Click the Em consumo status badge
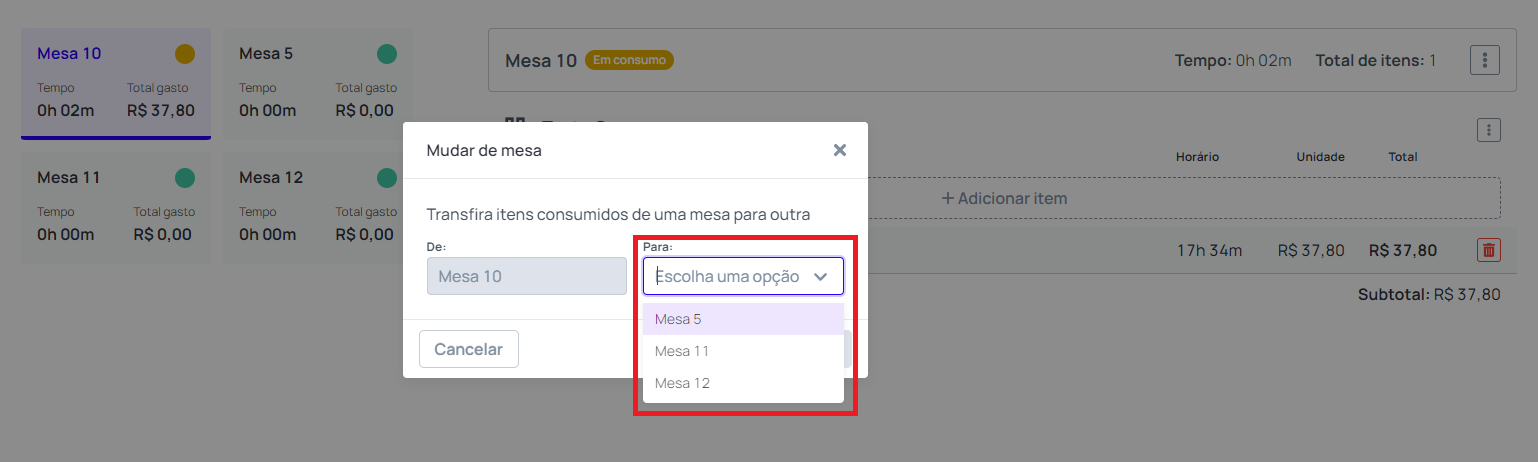 tap(630, 60)
